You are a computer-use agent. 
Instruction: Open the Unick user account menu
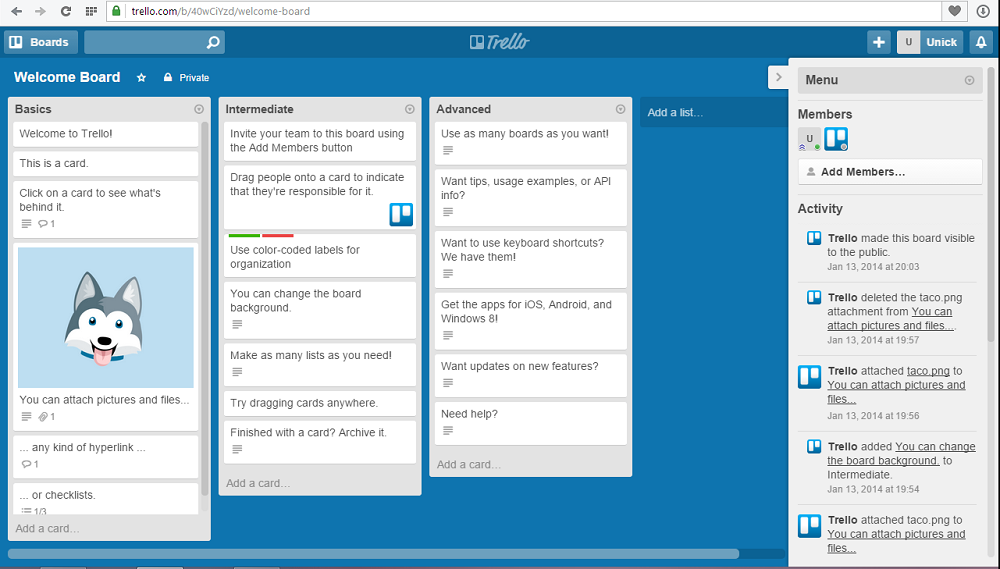click(x=930, y=42)
